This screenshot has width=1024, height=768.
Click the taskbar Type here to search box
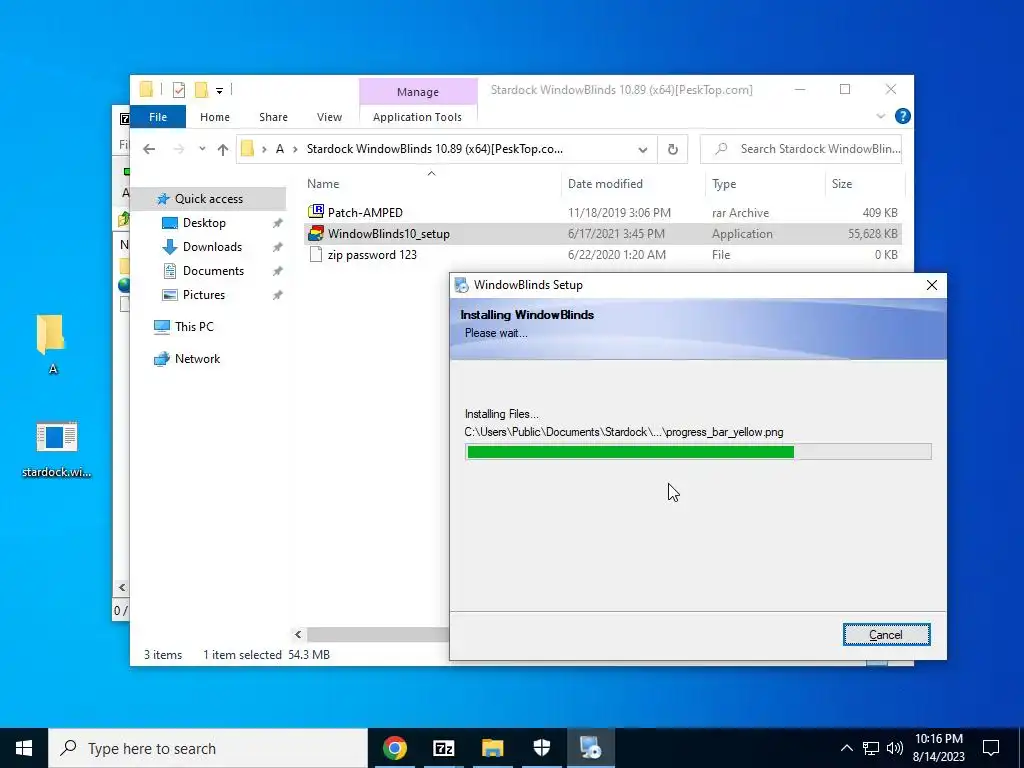click(208, 748)
